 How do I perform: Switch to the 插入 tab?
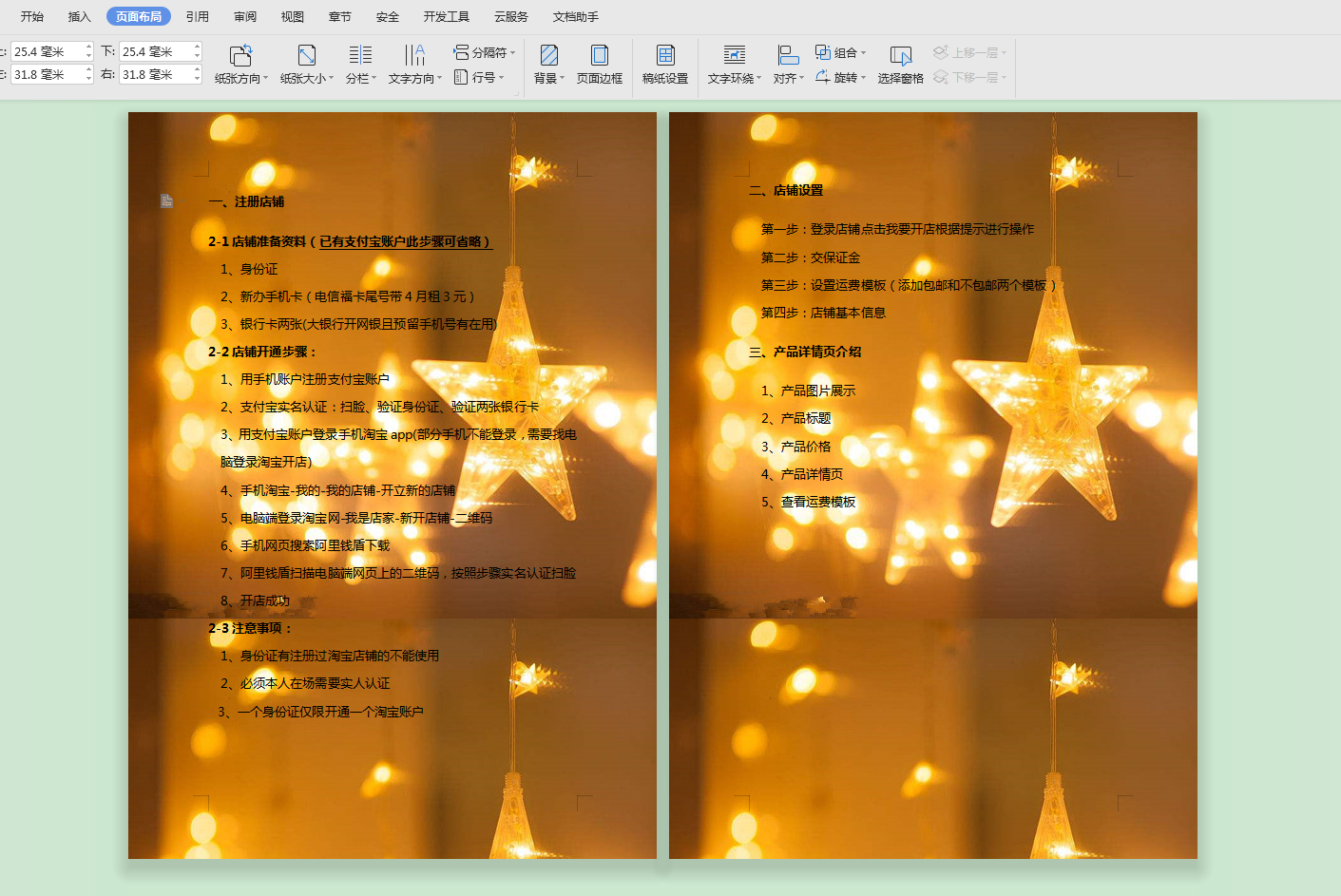[80, 16]
